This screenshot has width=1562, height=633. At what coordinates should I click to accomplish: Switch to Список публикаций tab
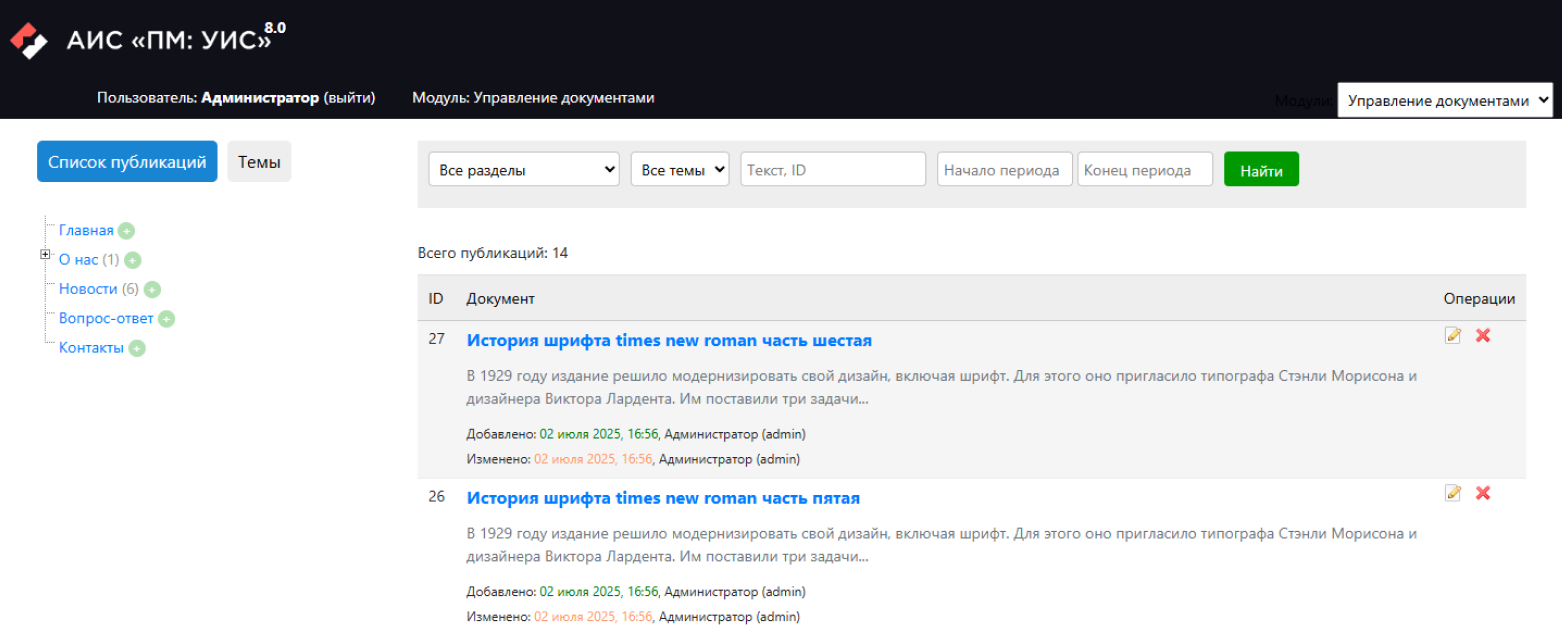[x=127, y=162]
